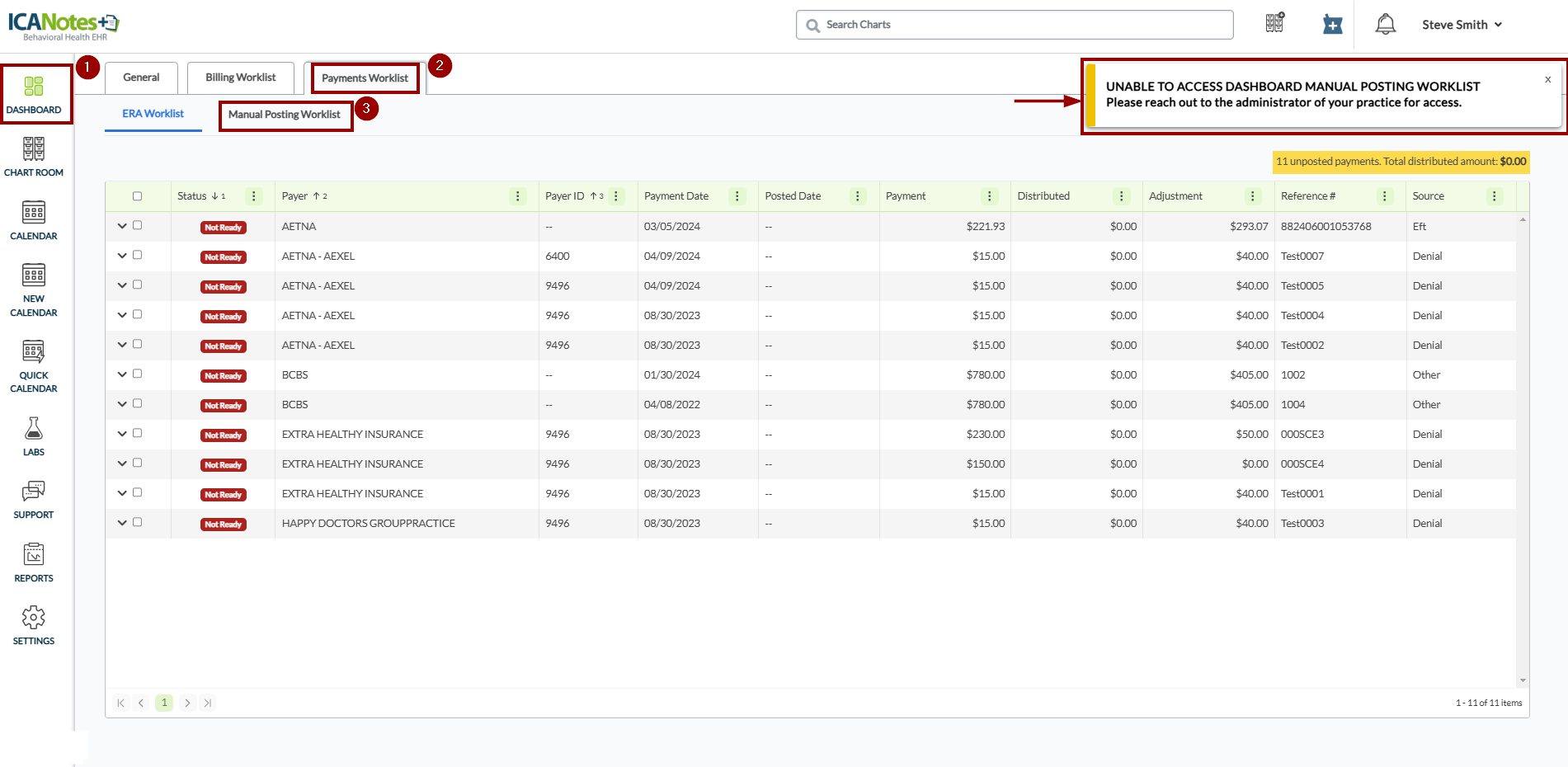This screenshot has width=1568, height=767.
Task: Click the table scrollbar up arrow
Action: pyautogui.click(x=1523, y=219)
